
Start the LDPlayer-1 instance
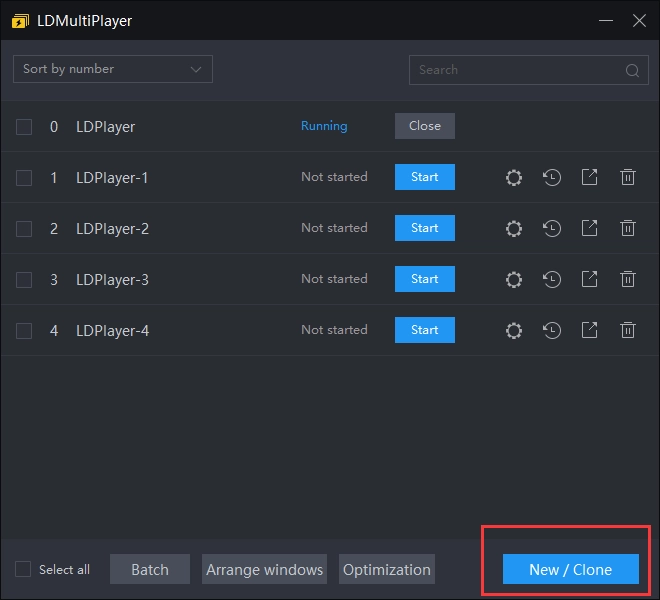tap(424, 177)
